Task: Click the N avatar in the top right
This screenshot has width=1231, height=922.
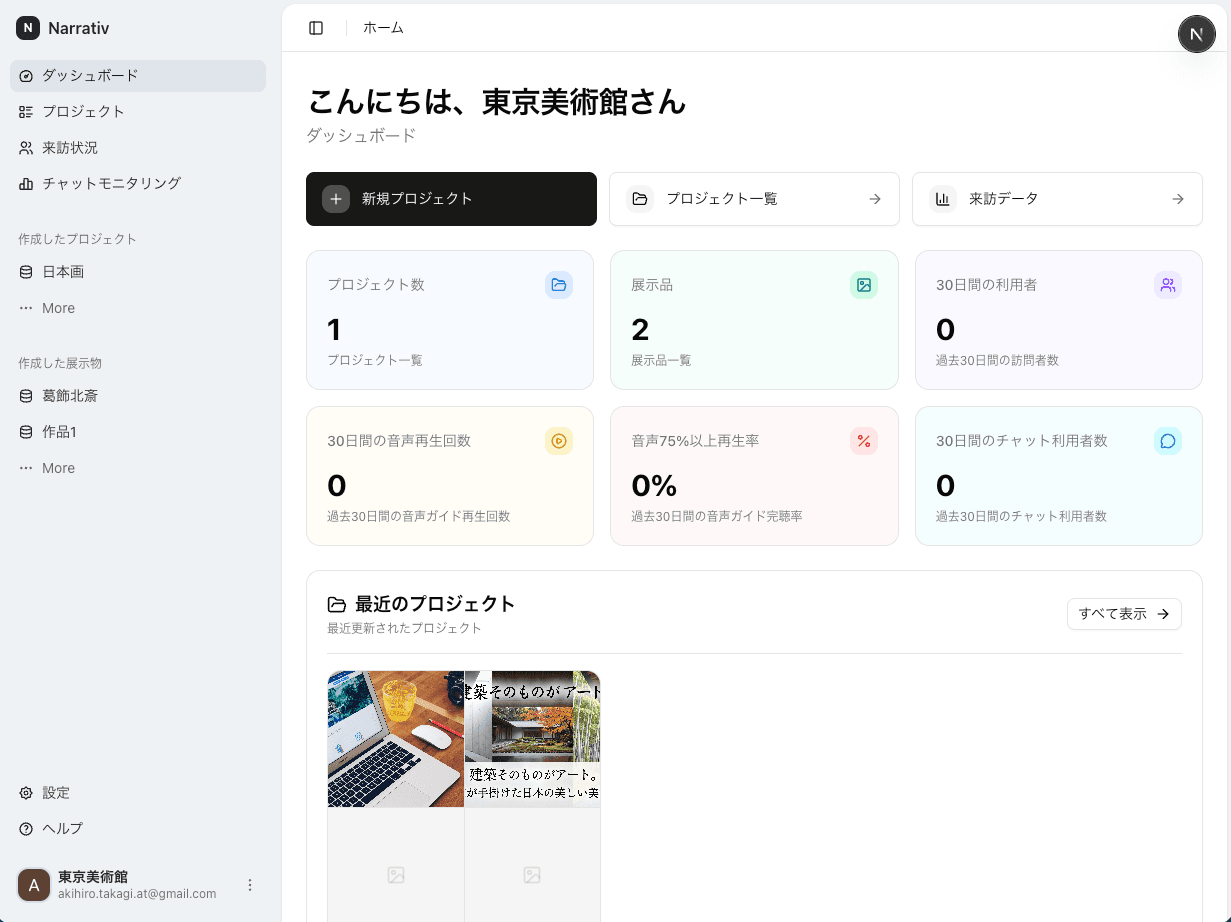Action: pos(1197,33)
